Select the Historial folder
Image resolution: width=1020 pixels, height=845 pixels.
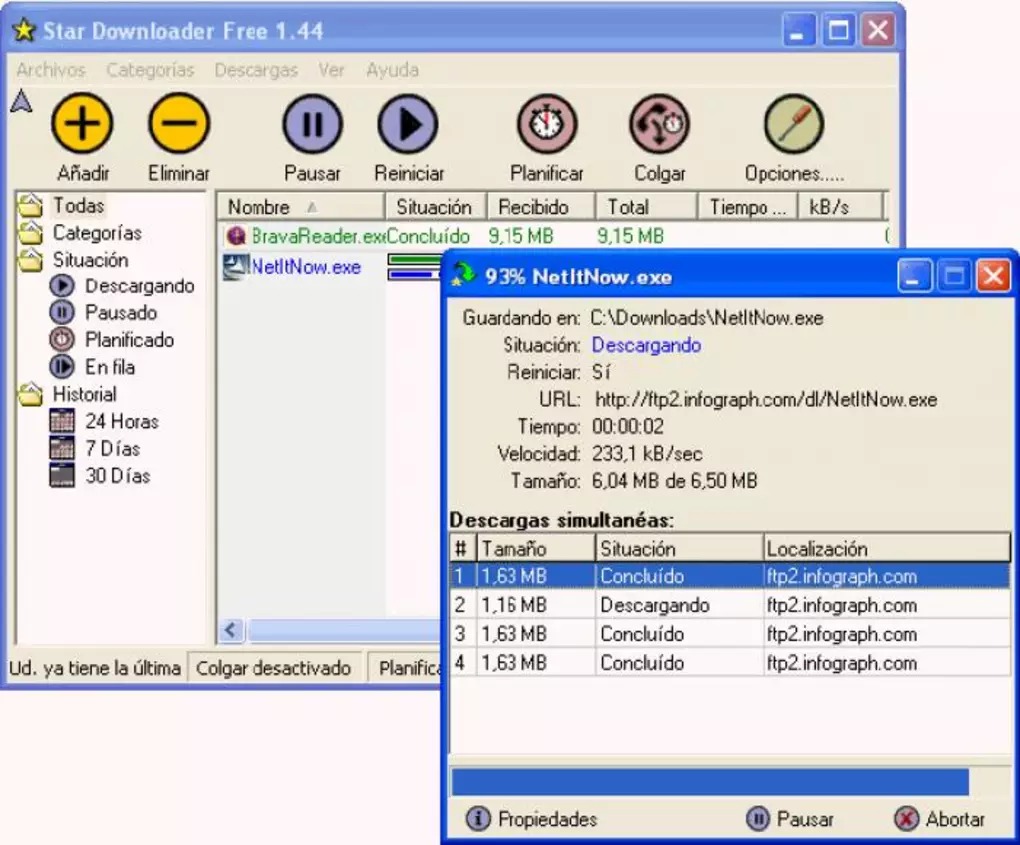(x=68, y=394)
